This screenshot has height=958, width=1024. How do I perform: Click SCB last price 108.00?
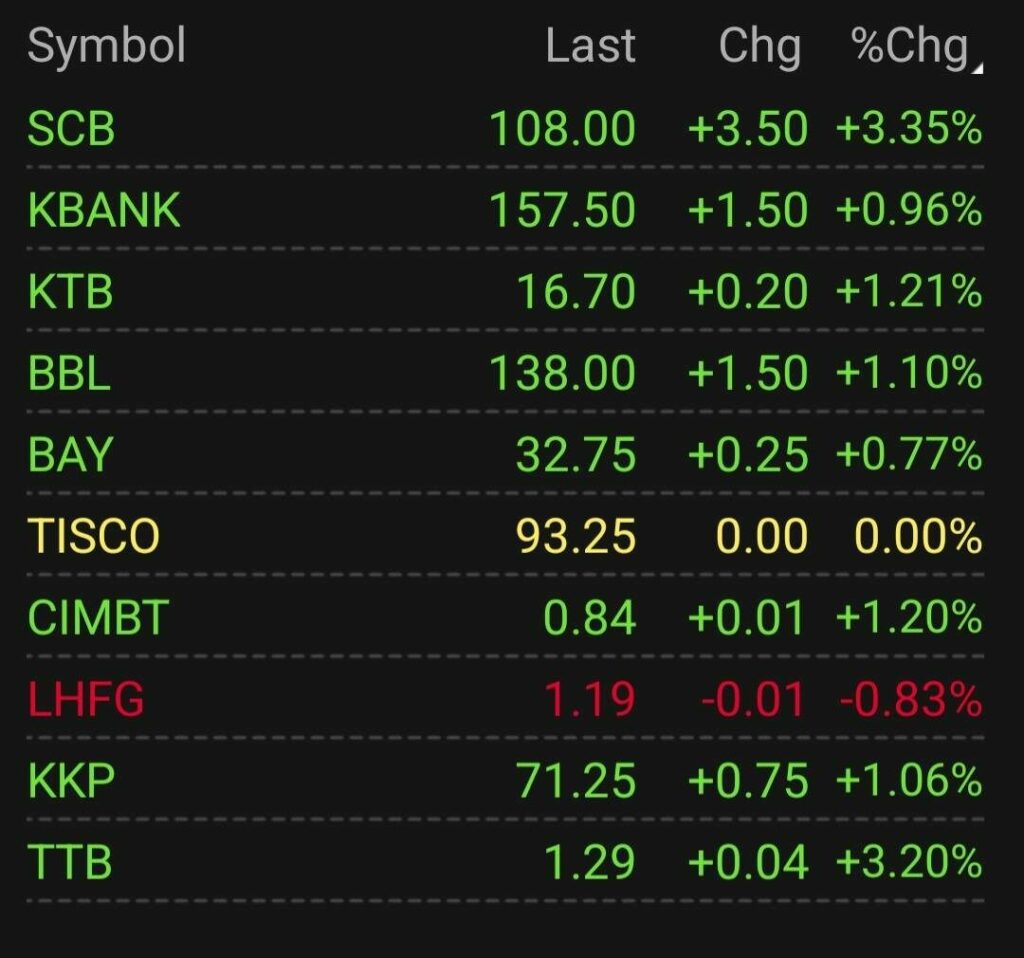coord(562,129)
